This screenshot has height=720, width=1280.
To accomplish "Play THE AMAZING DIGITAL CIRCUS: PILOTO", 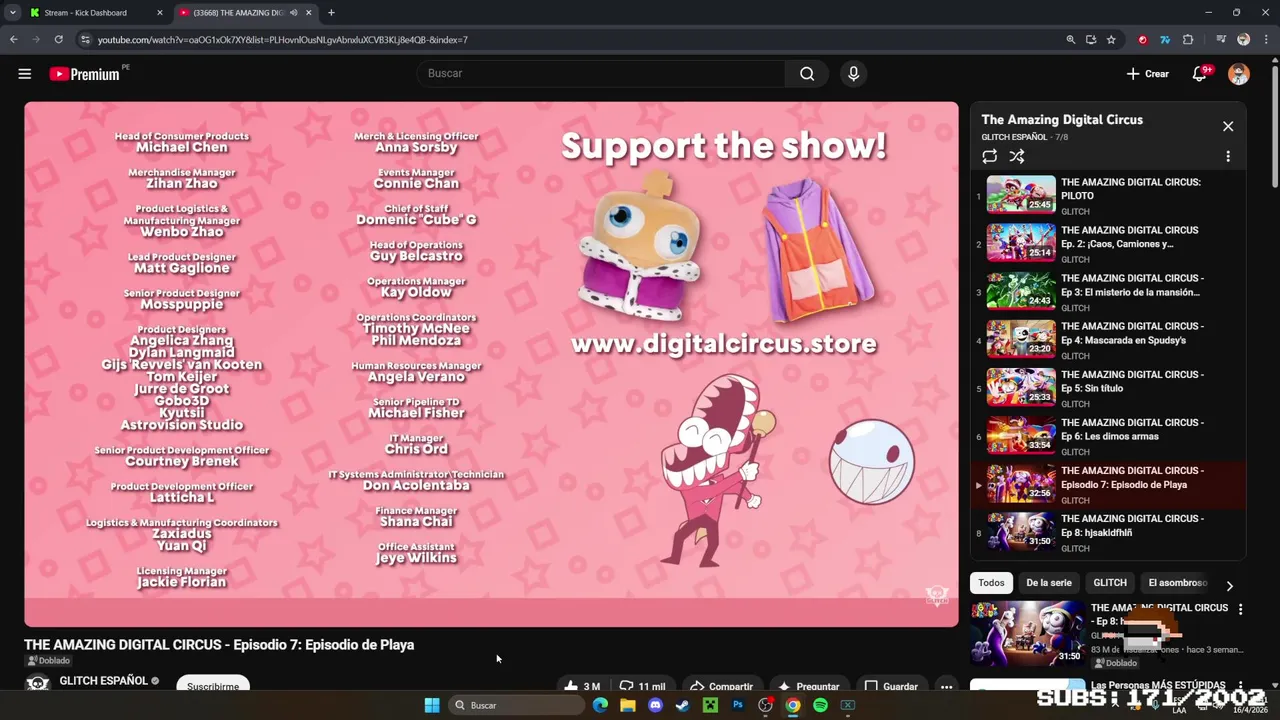I will [1108, 196].
